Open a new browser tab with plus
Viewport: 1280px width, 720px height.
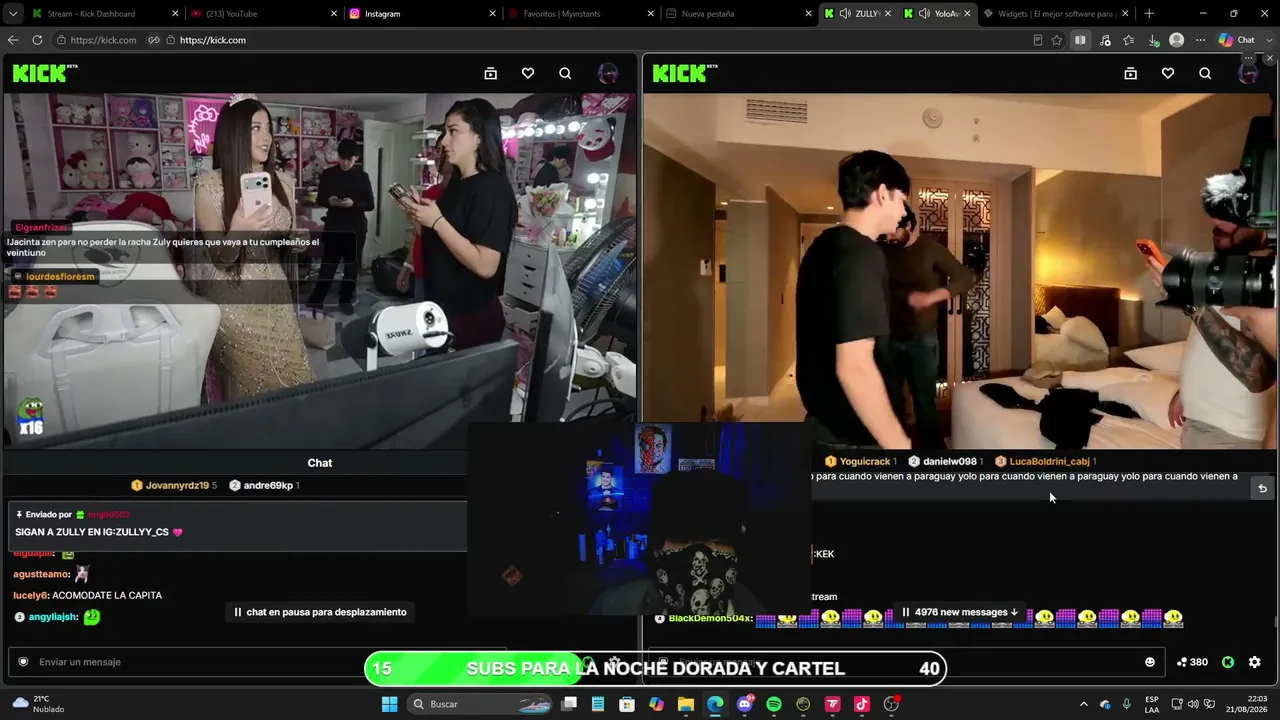tap(1149, 14)
